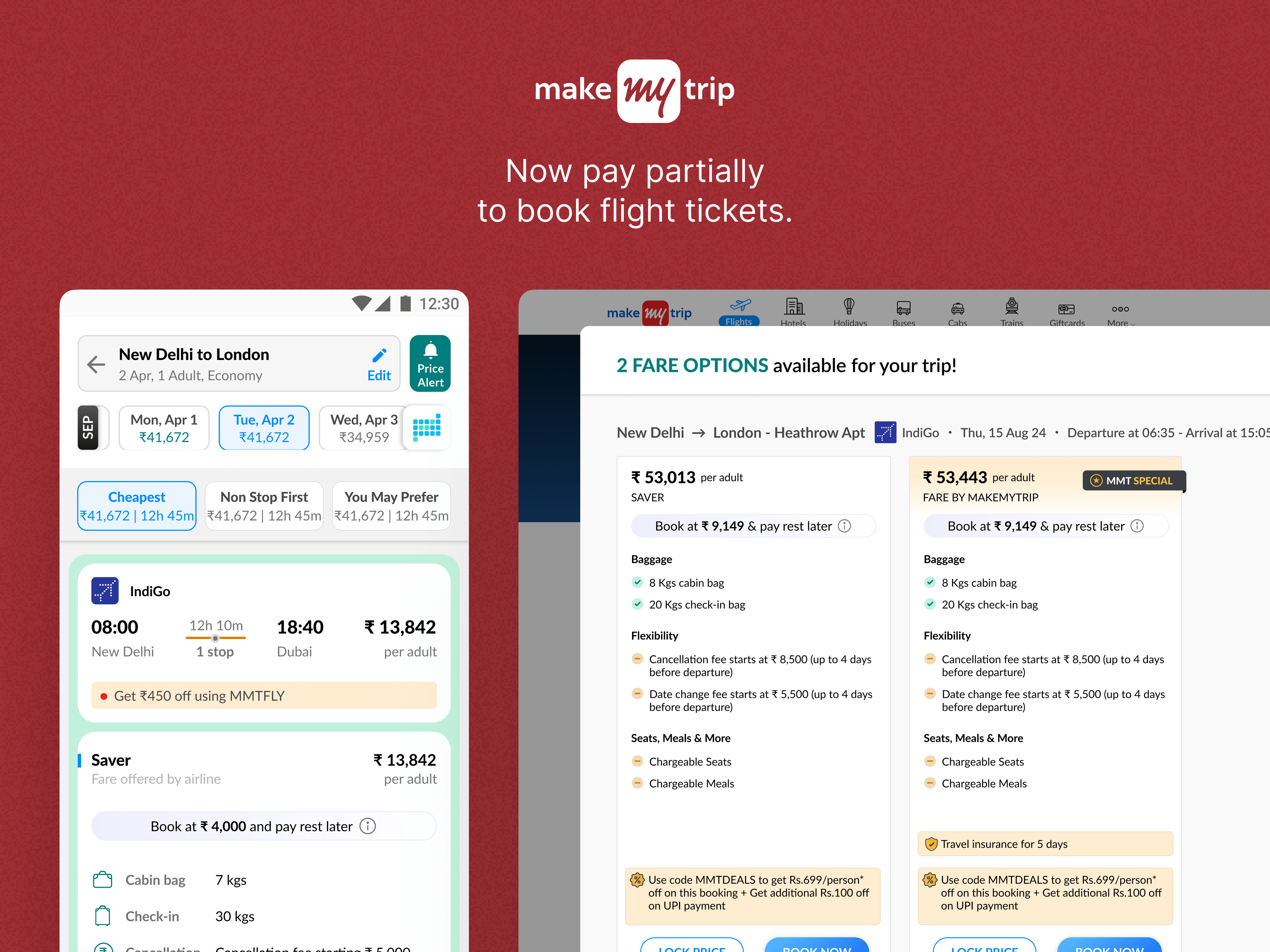Open Cabs icon in desktop nav
This screenshot has height=952, width=1270.
(958, 309)
